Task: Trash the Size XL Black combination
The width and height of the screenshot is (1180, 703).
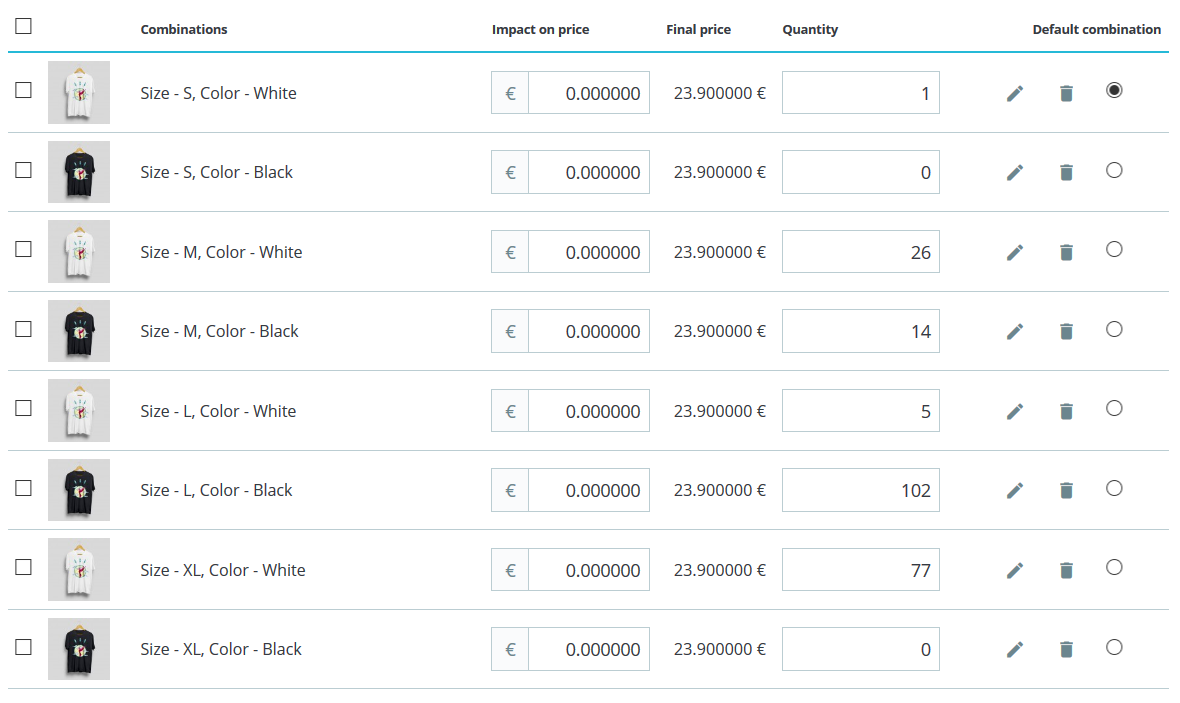Action: pos(1066,650)
